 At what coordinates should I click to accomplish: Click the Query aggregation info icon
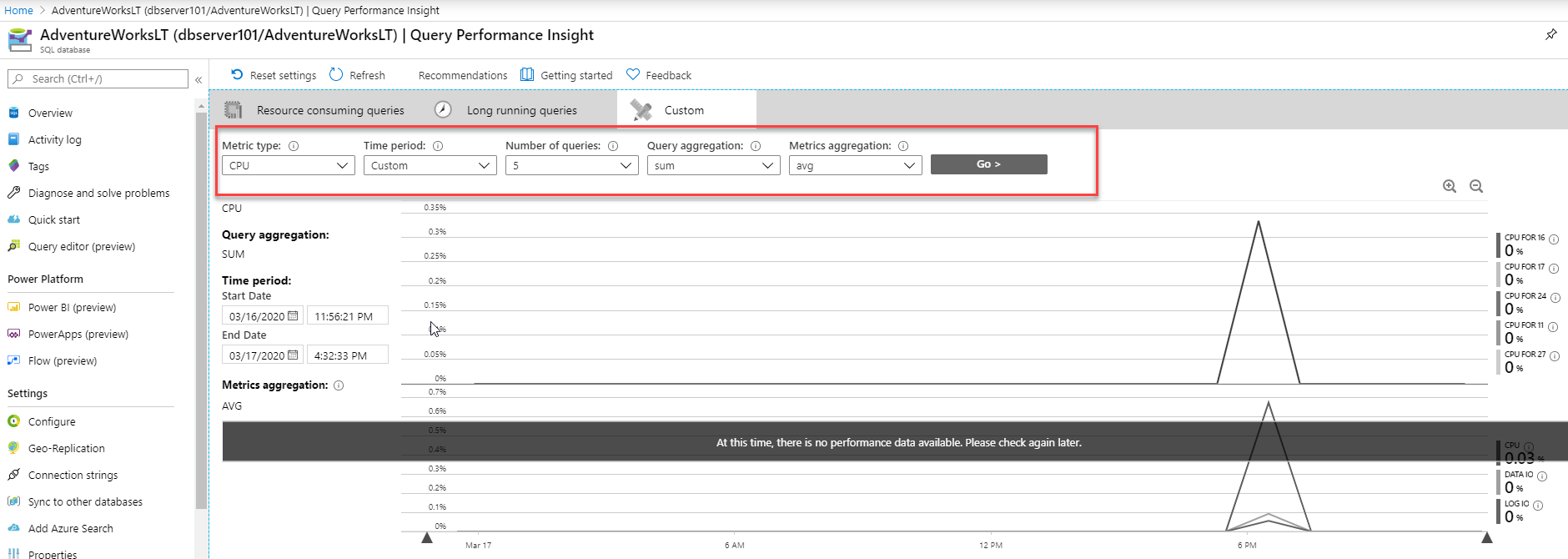[756, 146]
